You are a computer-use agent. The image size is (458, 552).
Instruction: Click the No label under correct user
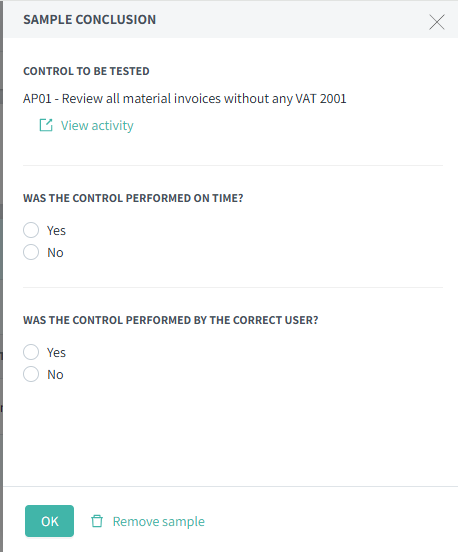click(55, 375)
